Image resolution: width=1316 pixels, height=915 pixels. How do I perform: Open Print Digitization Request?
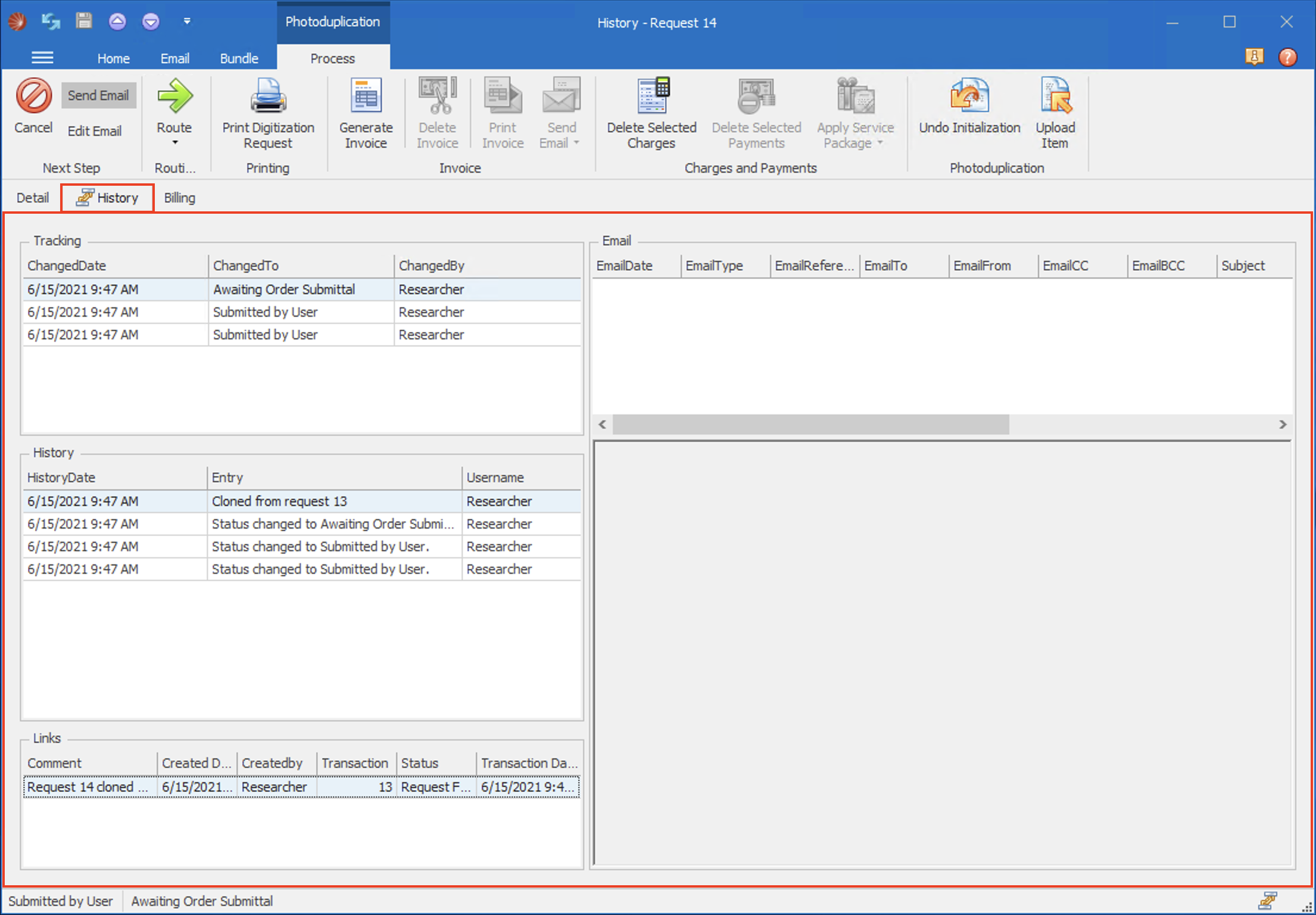click(267, 110)
